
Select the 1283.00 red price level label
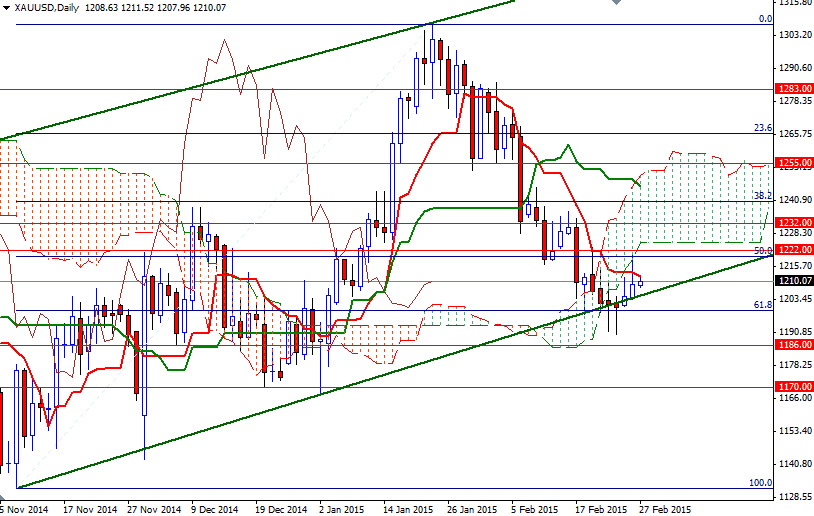pos(794,89)
